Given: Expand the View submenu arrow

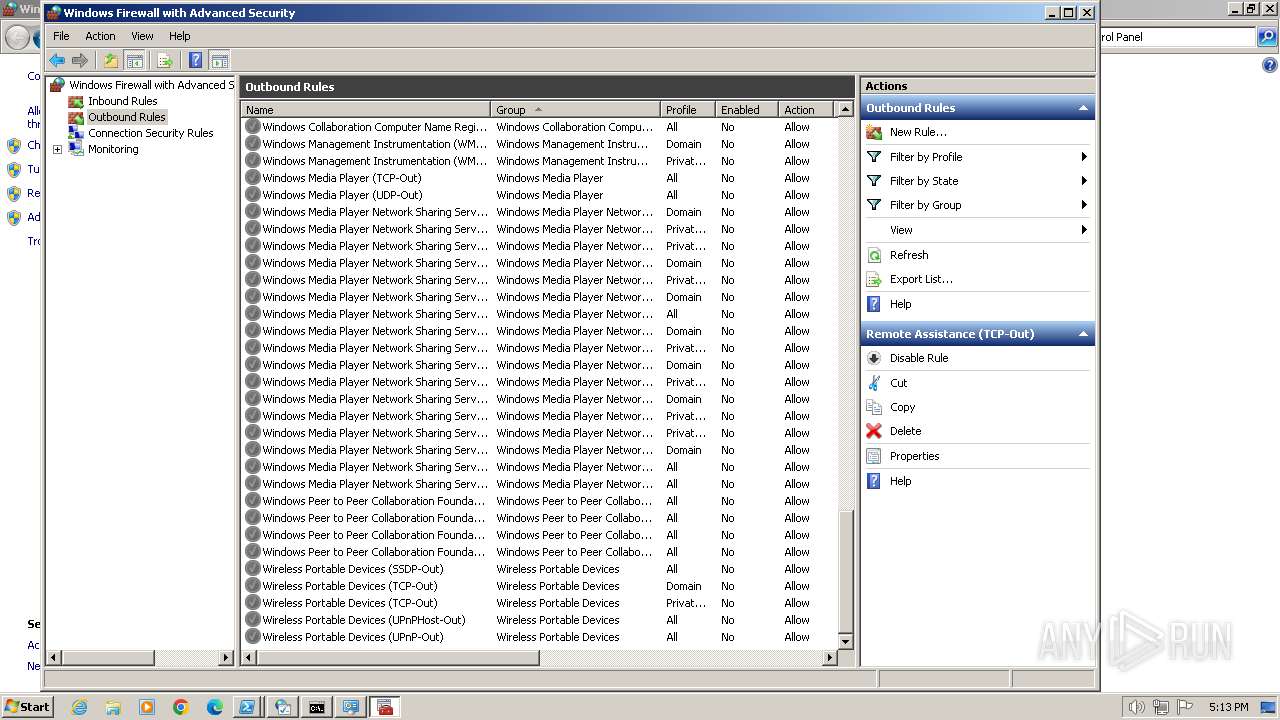Looking at the screenshot, I should point(1084,230).
